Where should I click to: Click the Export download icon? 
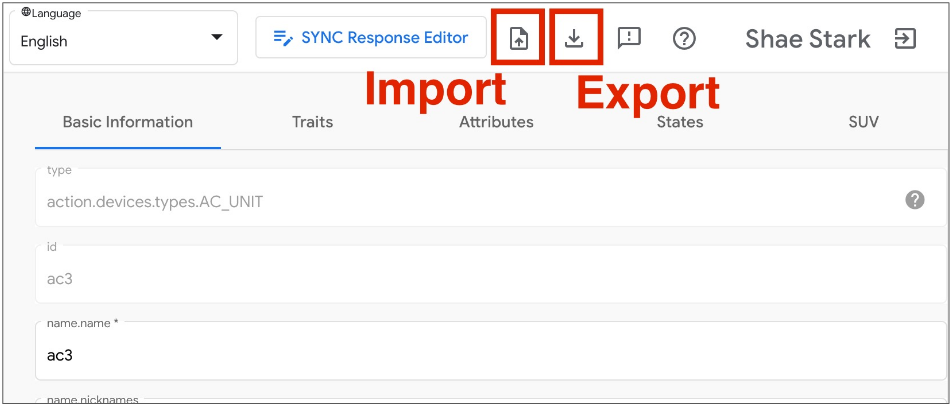click(x=574, y=39)
